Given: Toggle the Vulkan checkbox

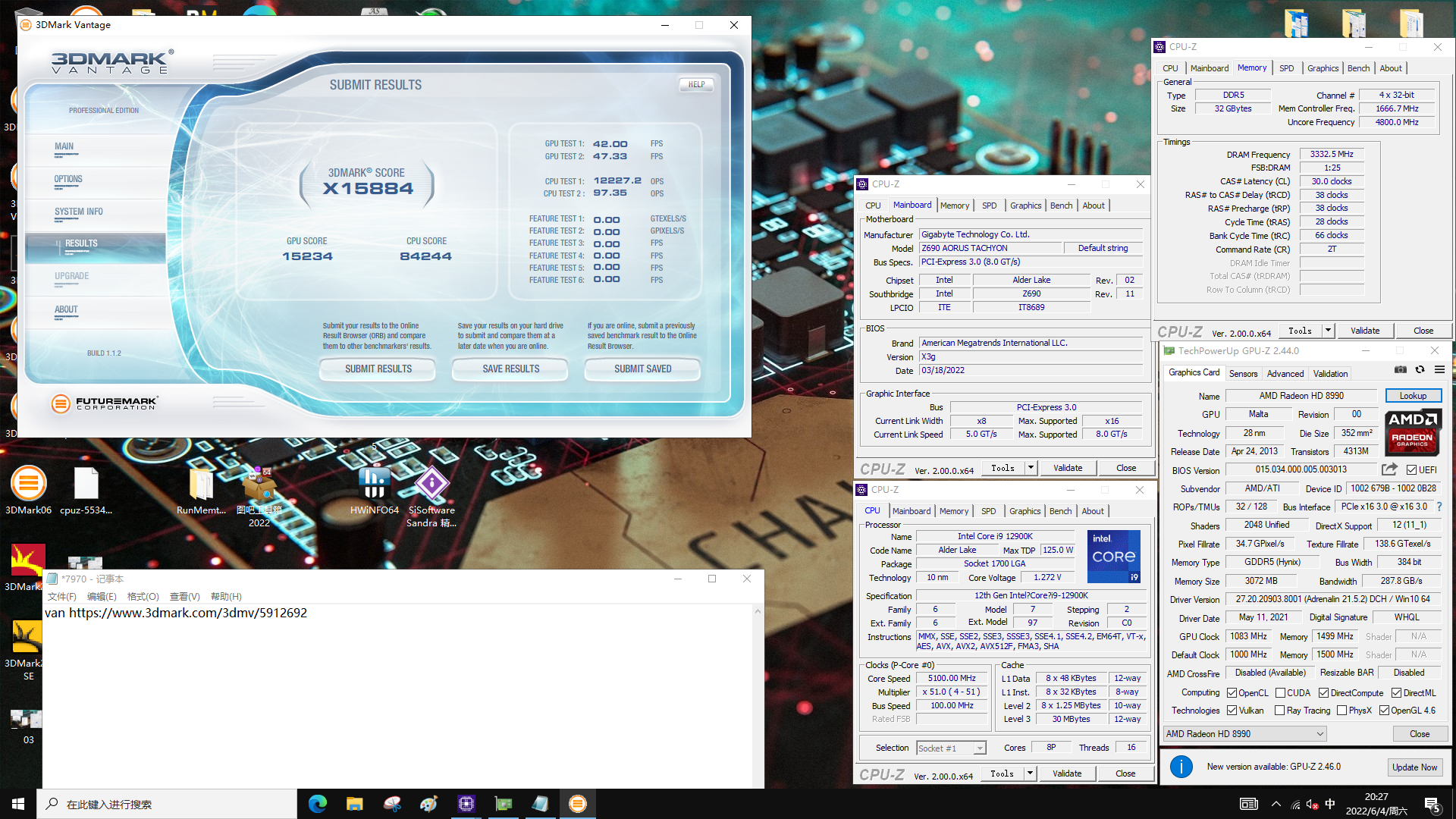Looking at the screenshot, I should (1232, 711).
